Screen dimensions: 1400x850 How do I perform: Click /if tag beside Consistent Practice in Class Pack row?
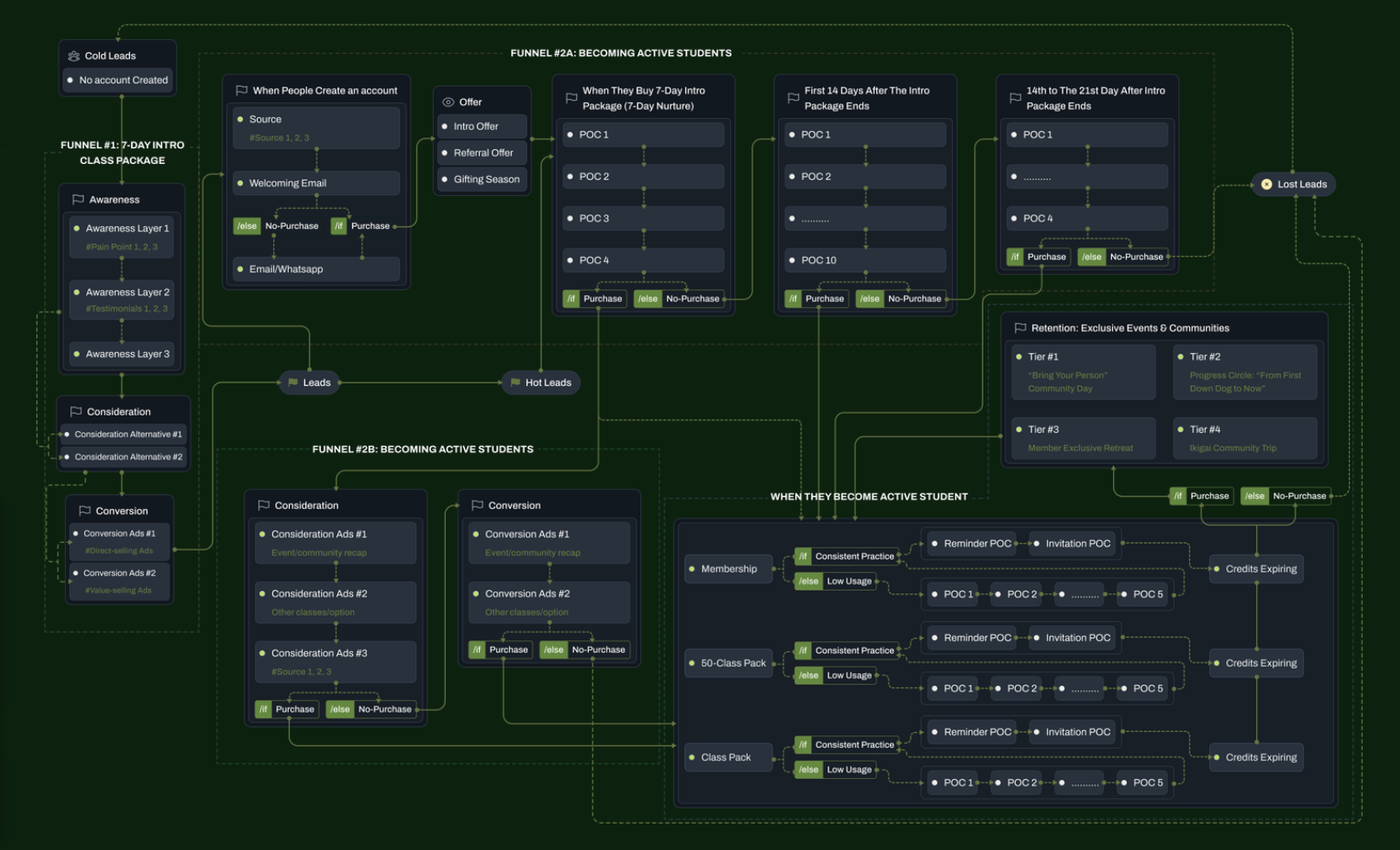[x=803, y=745]
